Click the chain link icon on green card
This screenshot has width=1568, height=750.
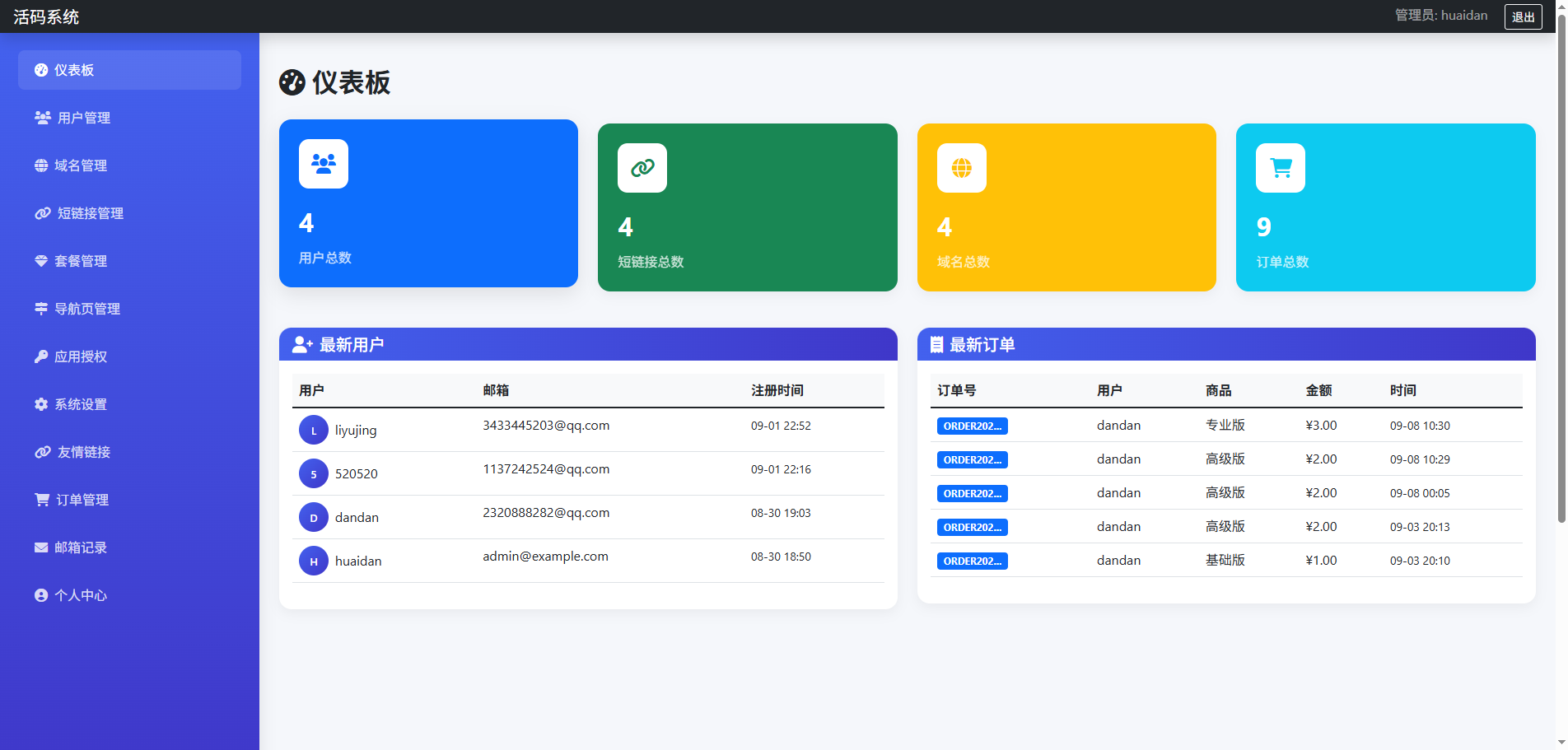(642, 168)
